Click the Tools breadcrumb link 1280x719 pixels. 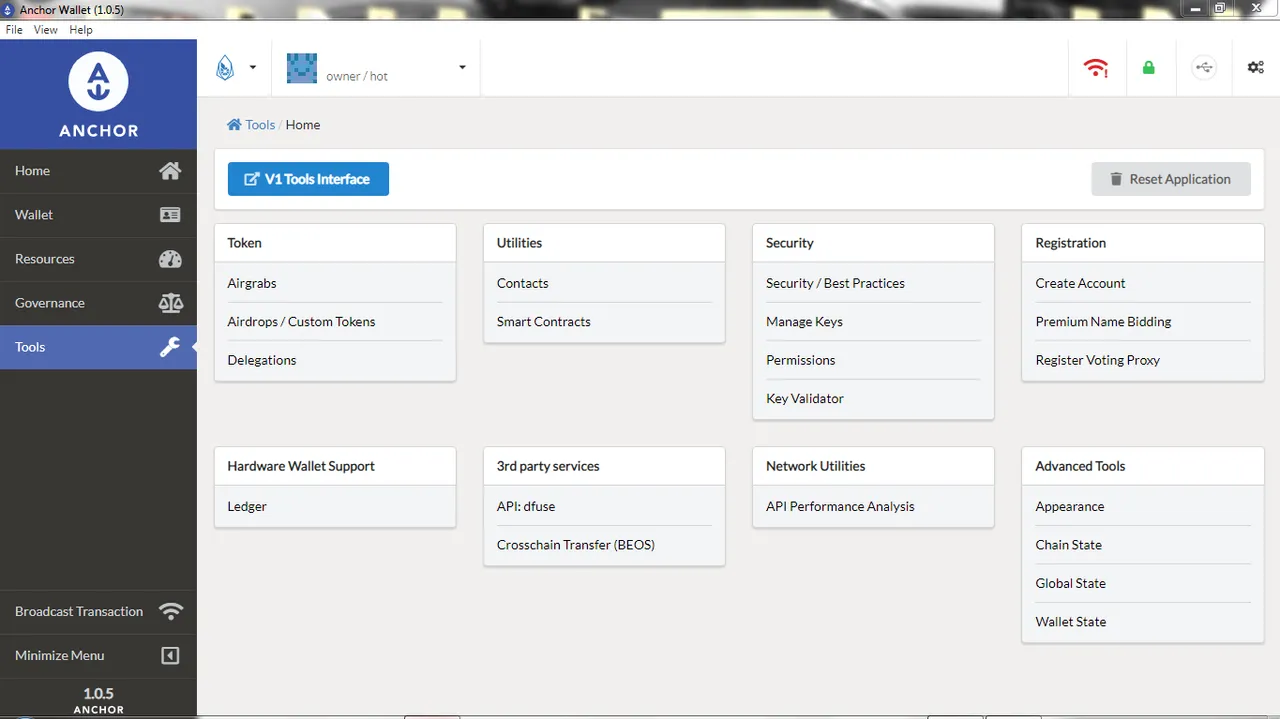click(260, 125)
